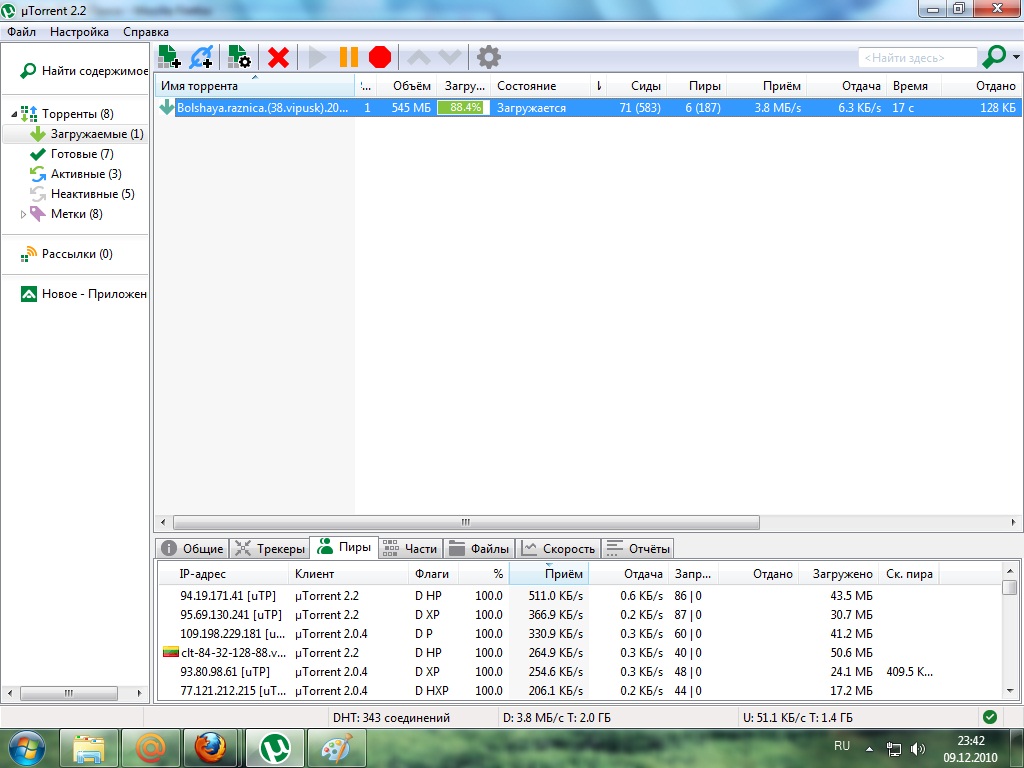Open Paint from the taskbar
Image resolution: width=1024 pixels, height=768 pixels.
[x=337, y=748]
